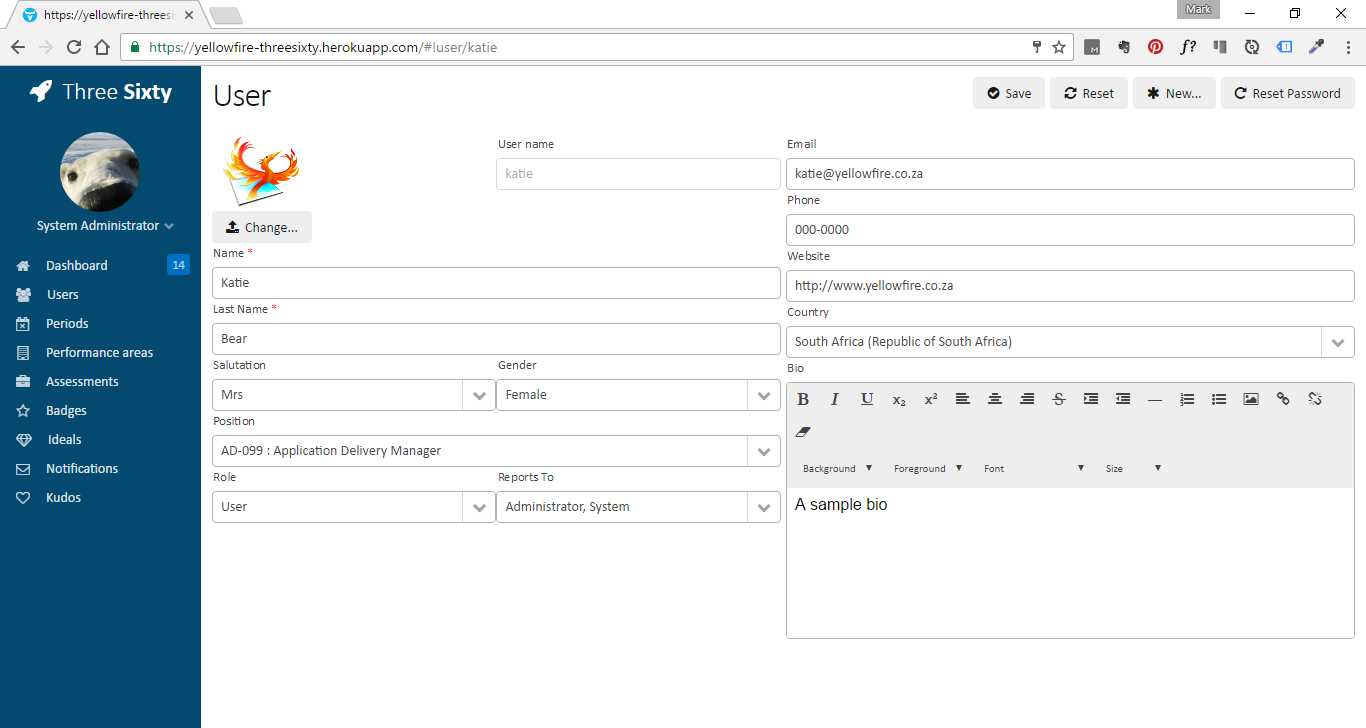Align Bio text to the right

point(1027,399)
